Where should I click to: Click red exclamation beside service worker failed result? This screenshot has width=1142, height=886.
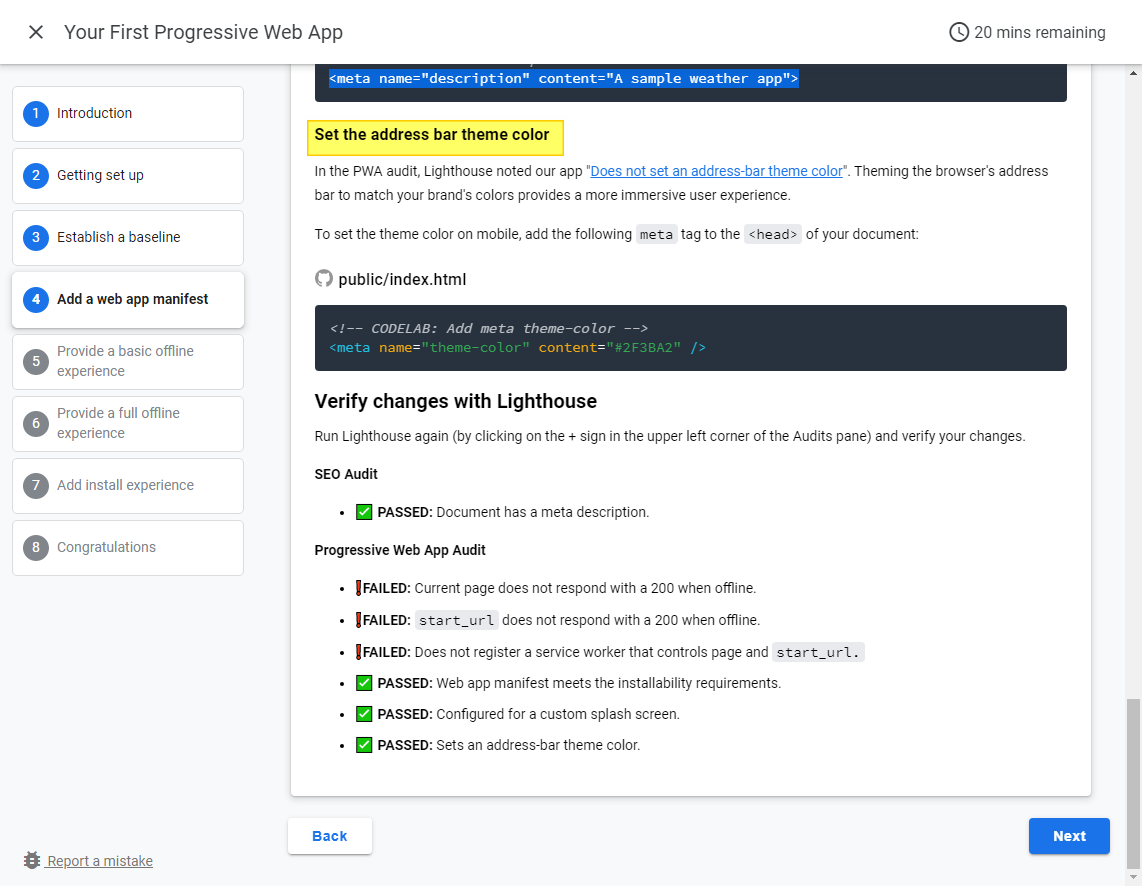[358, 652]
